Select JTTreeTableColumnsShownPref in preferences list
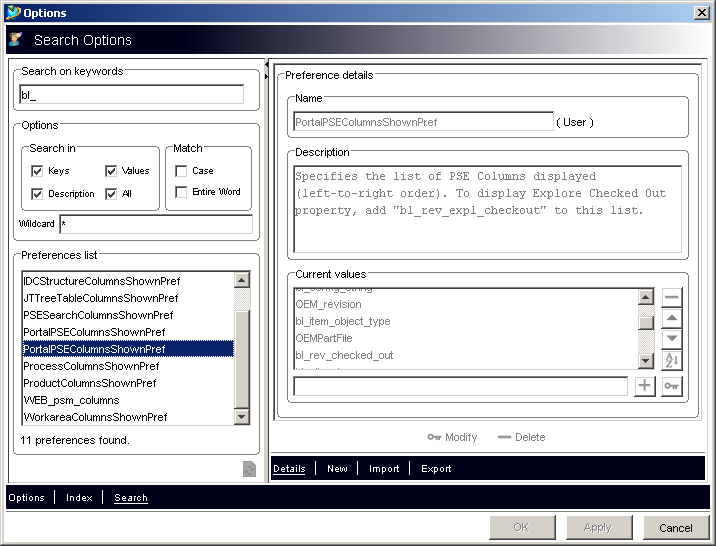 tap(128, 298)
